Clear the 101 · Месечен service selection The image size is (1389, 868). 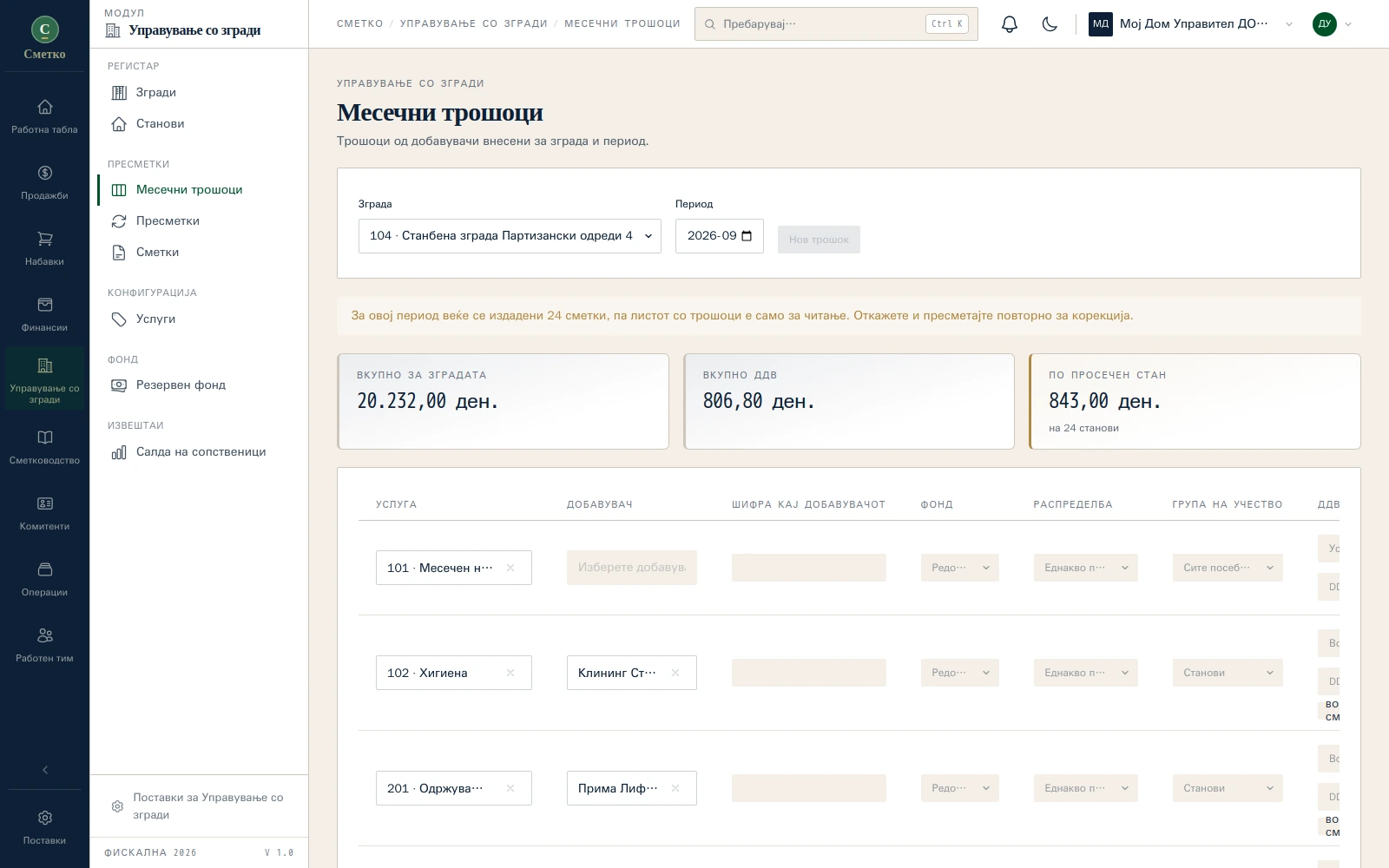tap(510, 568)
